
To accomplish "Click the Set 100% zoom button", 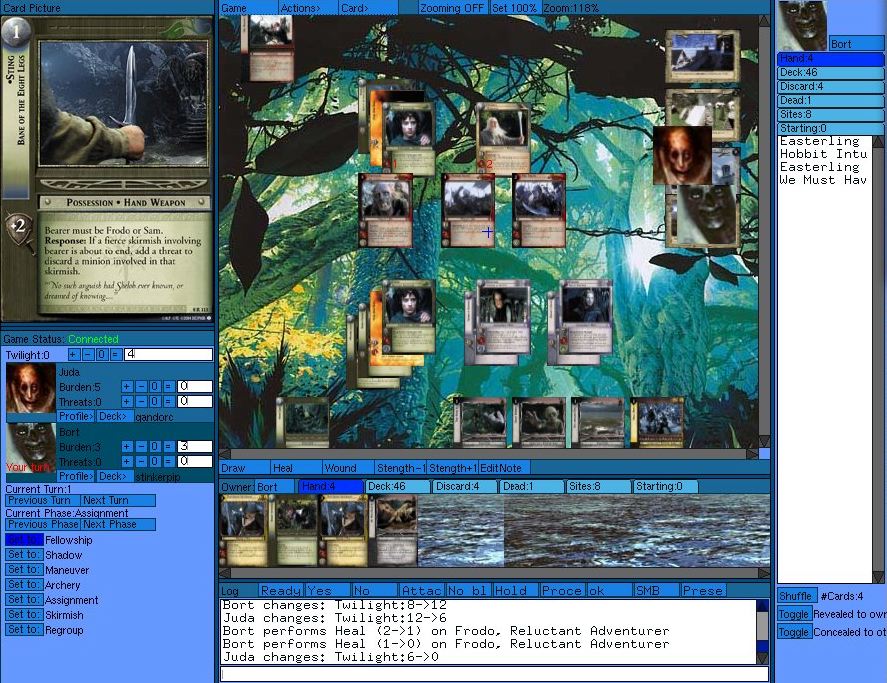I will point(515,8).
